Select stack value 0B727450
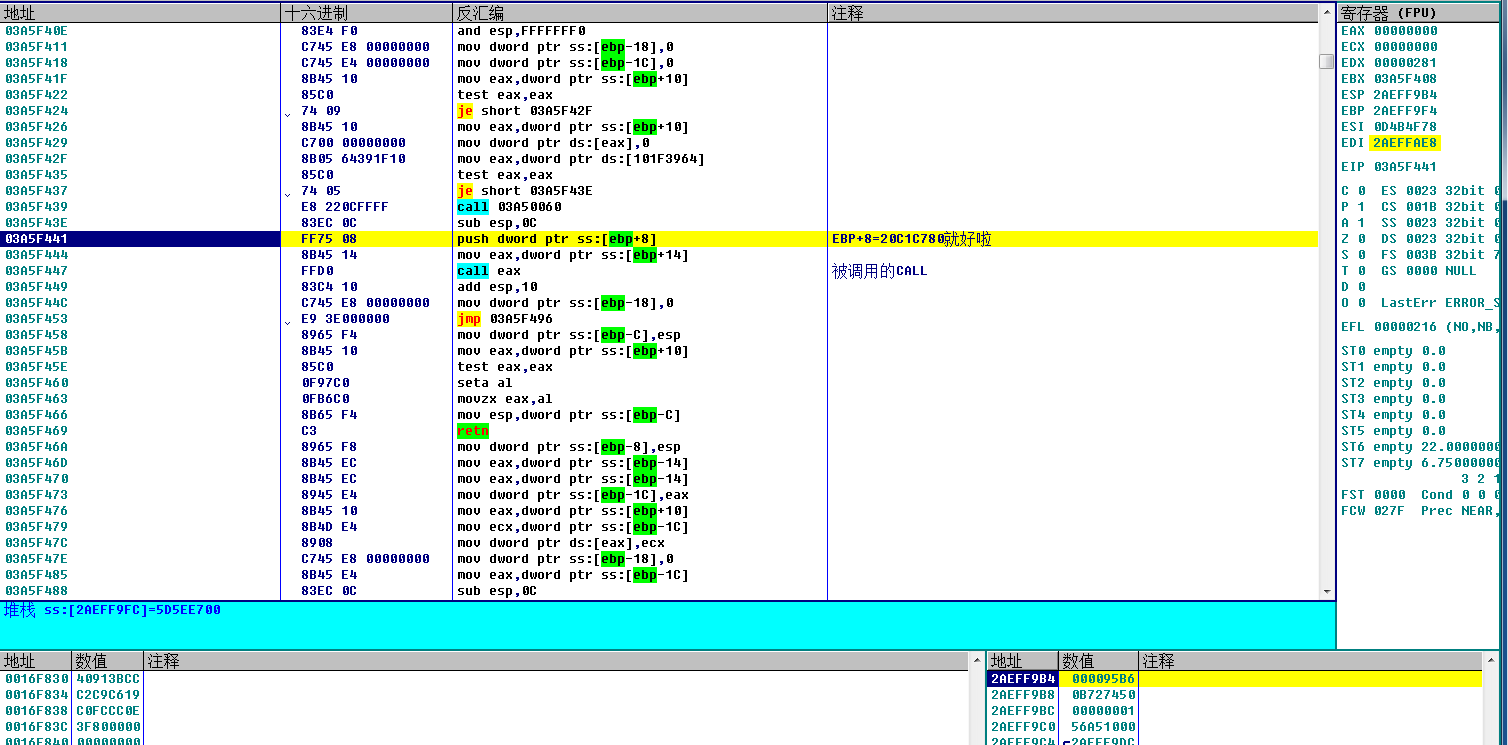 pyautogui.click(x=1103, y=695)
